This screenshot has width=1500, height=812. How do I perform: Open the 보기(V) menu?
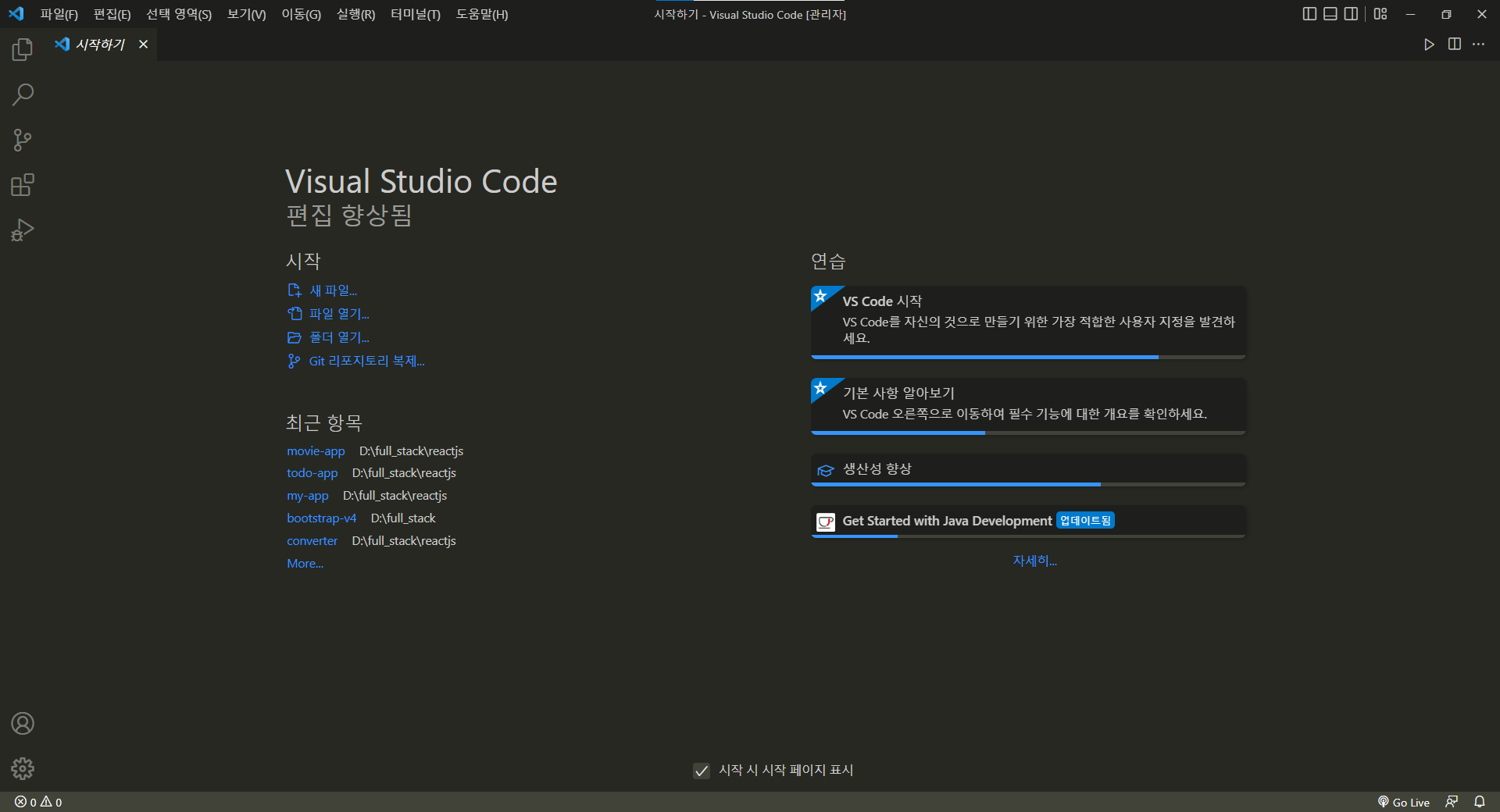tap(247, 14)
